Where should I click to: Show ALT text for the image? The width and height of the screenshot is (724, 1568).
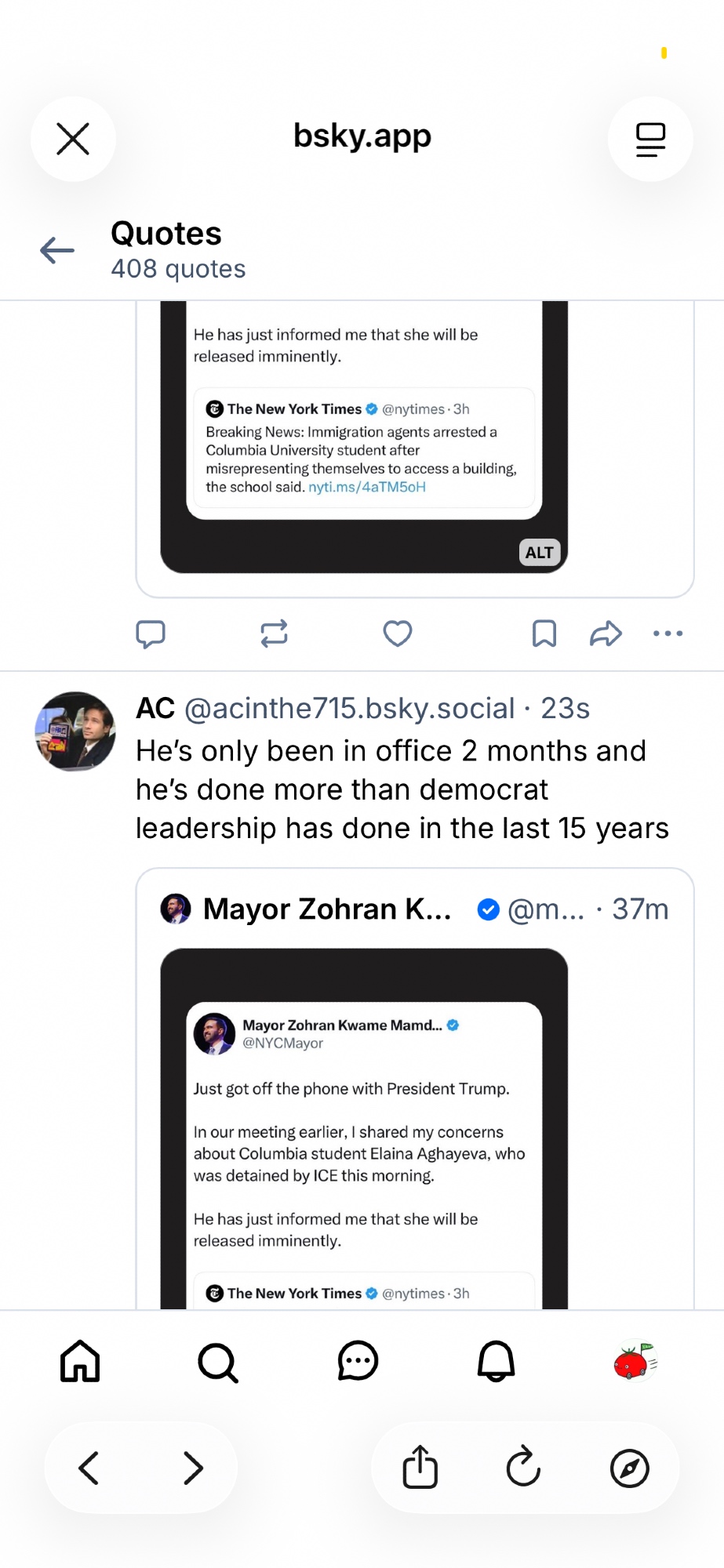coord(539,553)
